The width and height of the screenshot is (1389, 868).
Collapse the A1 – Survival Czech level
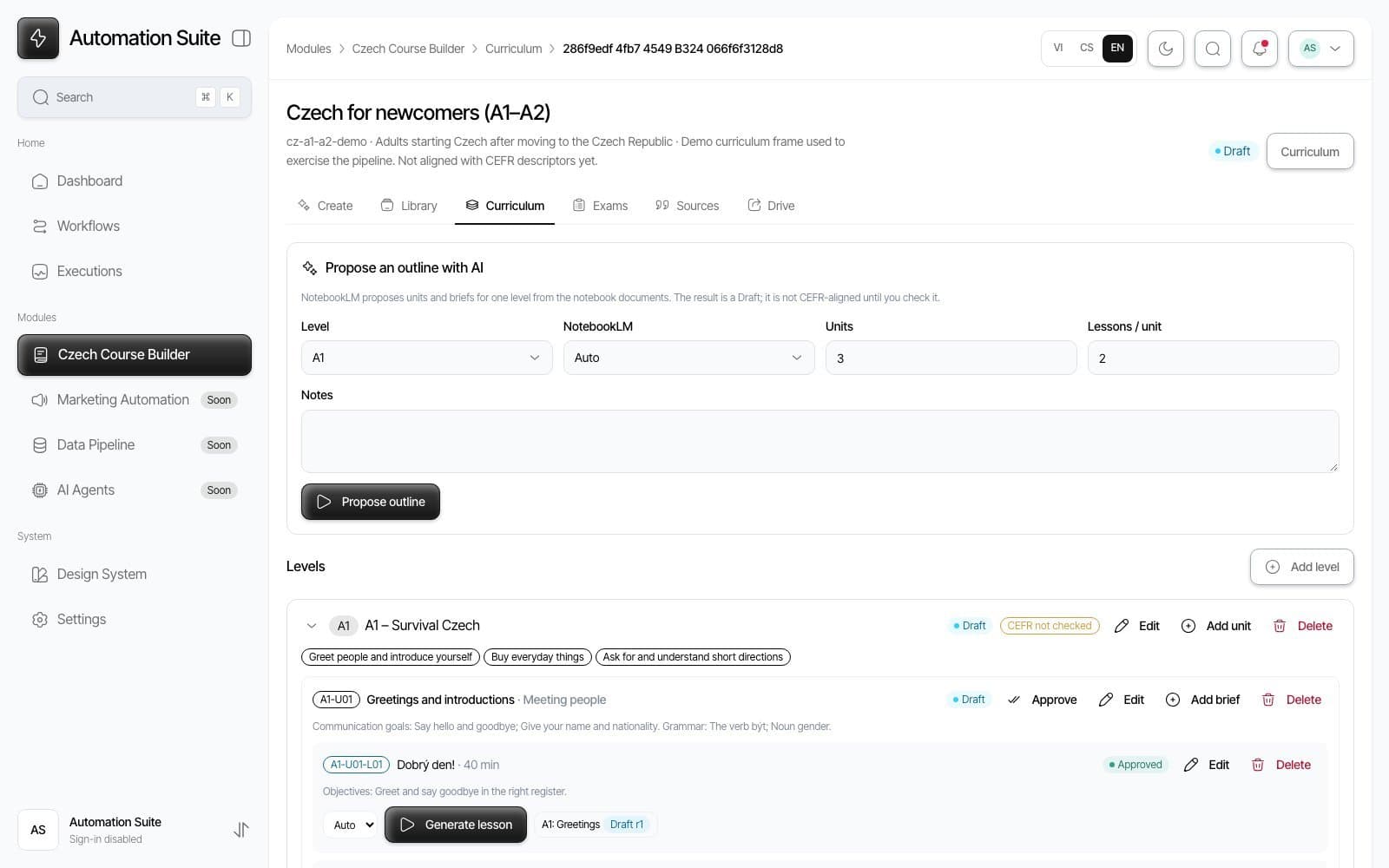tap(312, 626)
